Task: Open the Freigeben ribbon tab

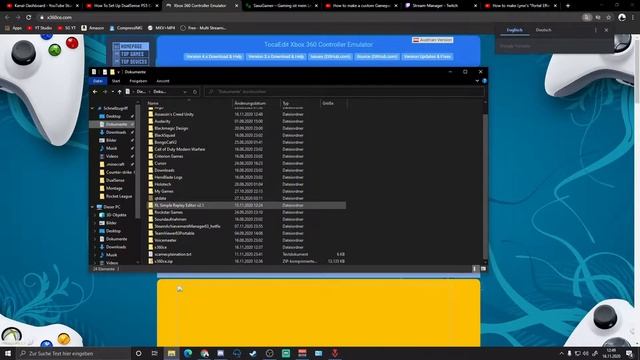Action: click(x=138, y=81)
